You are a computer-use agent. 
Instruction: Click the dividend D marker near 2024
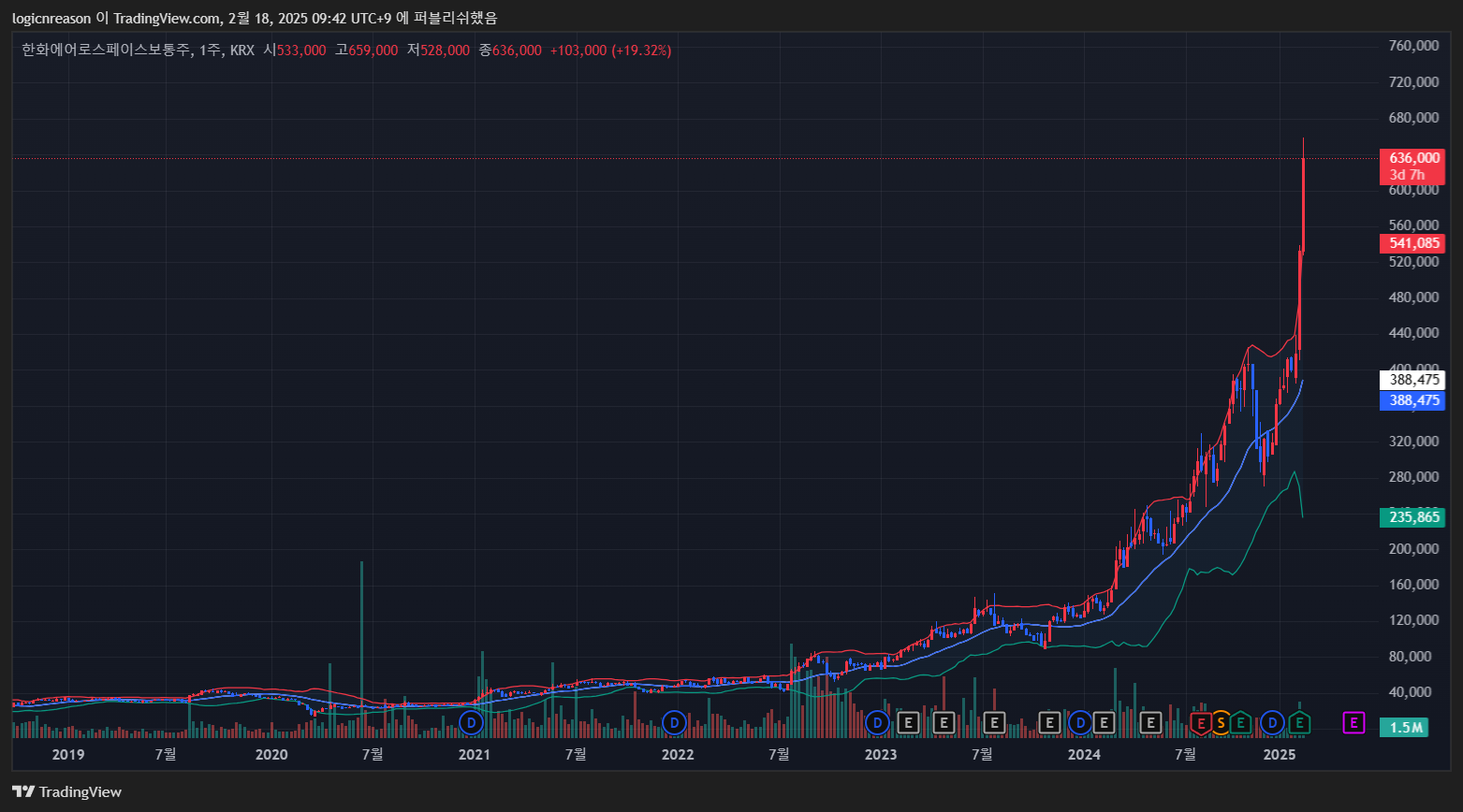(x=1080, y=722)
